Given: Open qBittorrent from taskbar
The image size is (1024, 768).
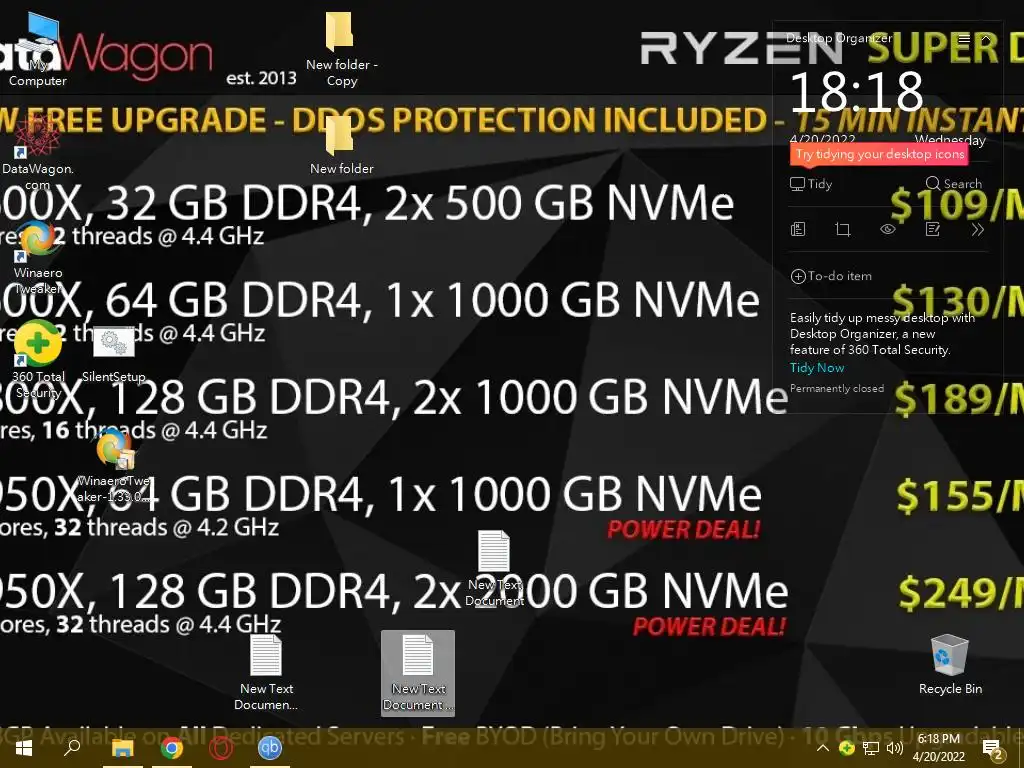Looking at the screenshot, I should coord(270,748).
